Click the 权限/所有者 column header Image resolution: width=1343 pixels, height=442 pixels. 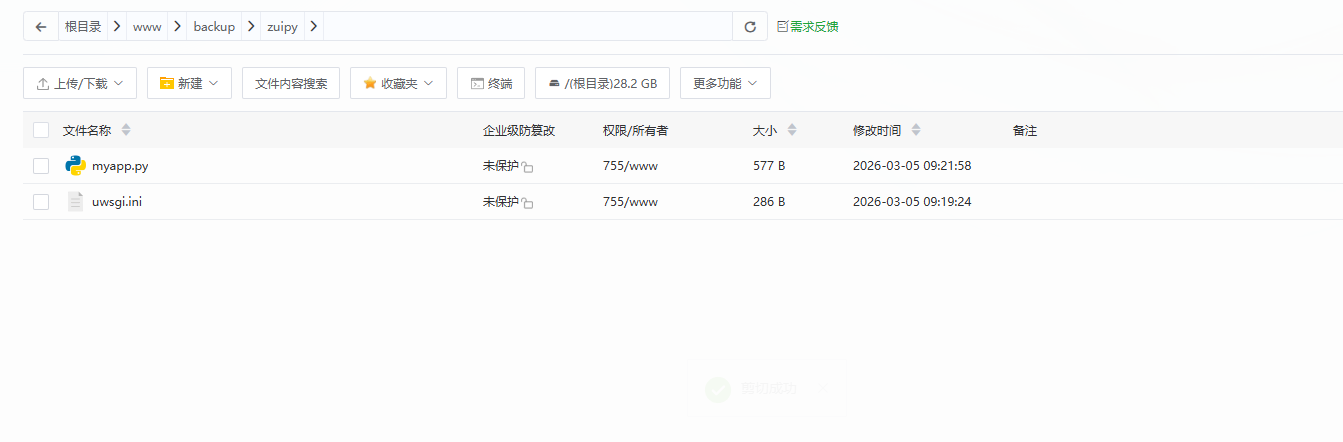(635, 130)
